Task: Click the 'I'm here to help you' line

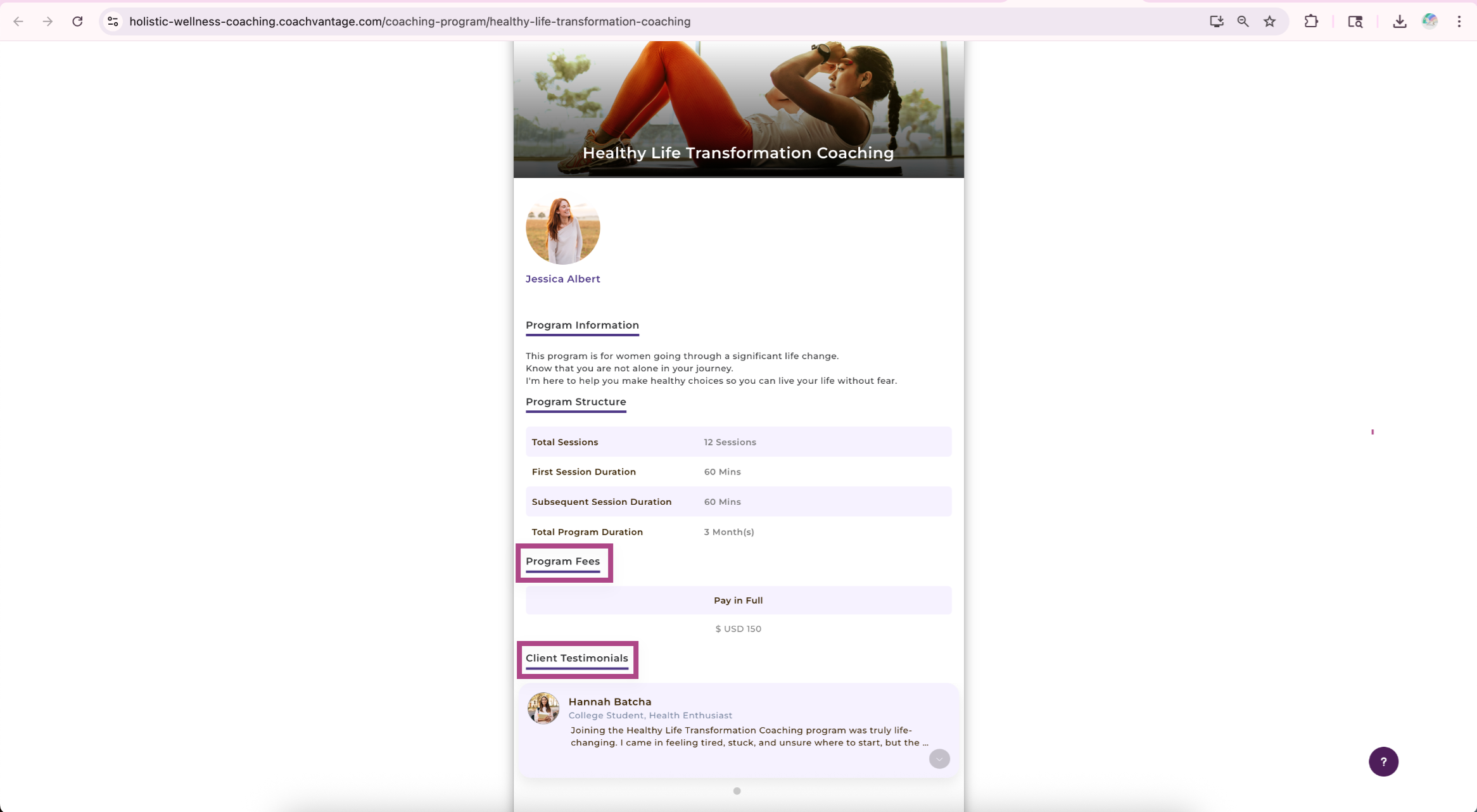Action: [x=711, y=381]
